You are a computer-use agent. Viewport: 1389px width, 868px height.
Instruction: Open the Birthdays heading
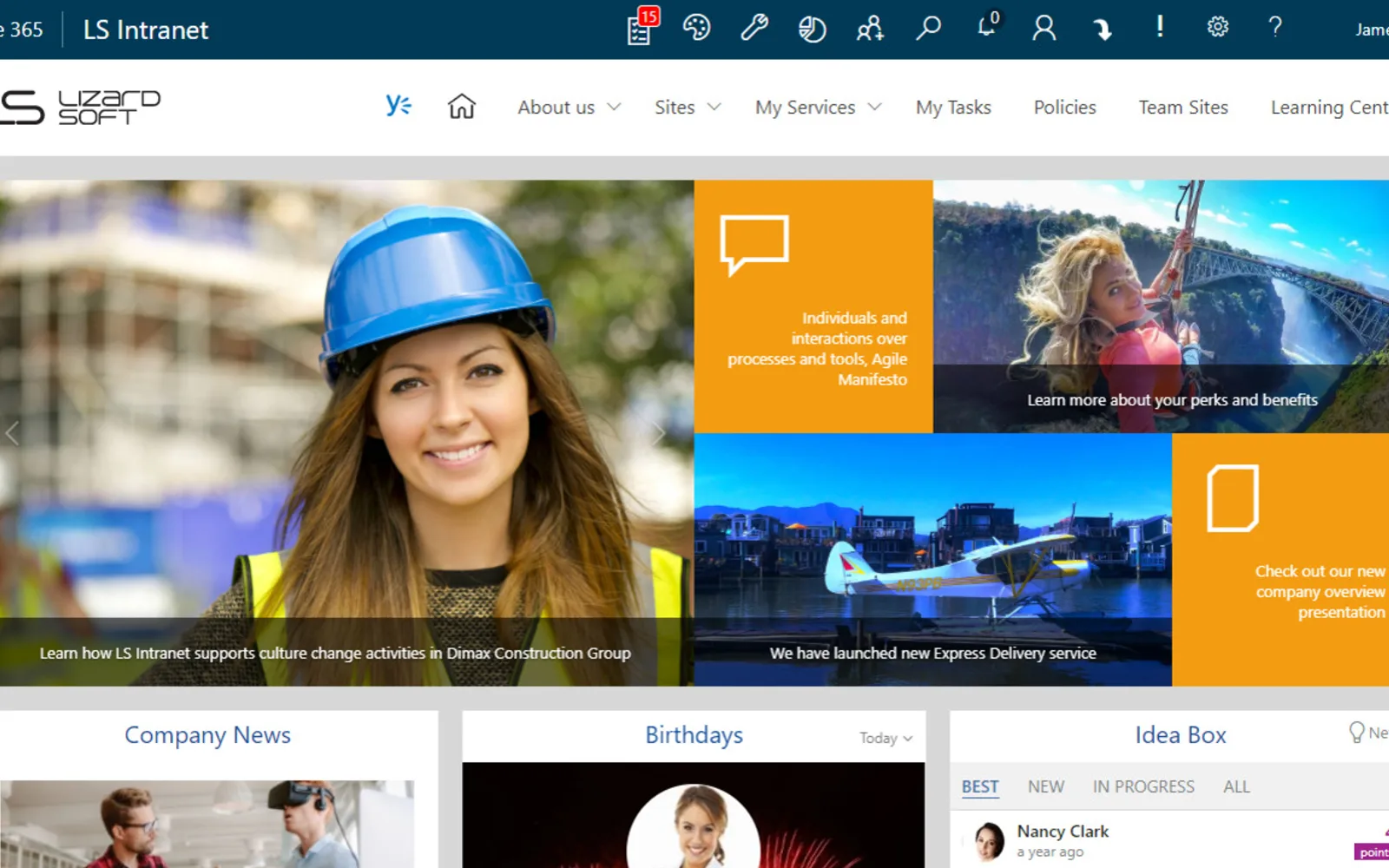[x=694, y=735]
